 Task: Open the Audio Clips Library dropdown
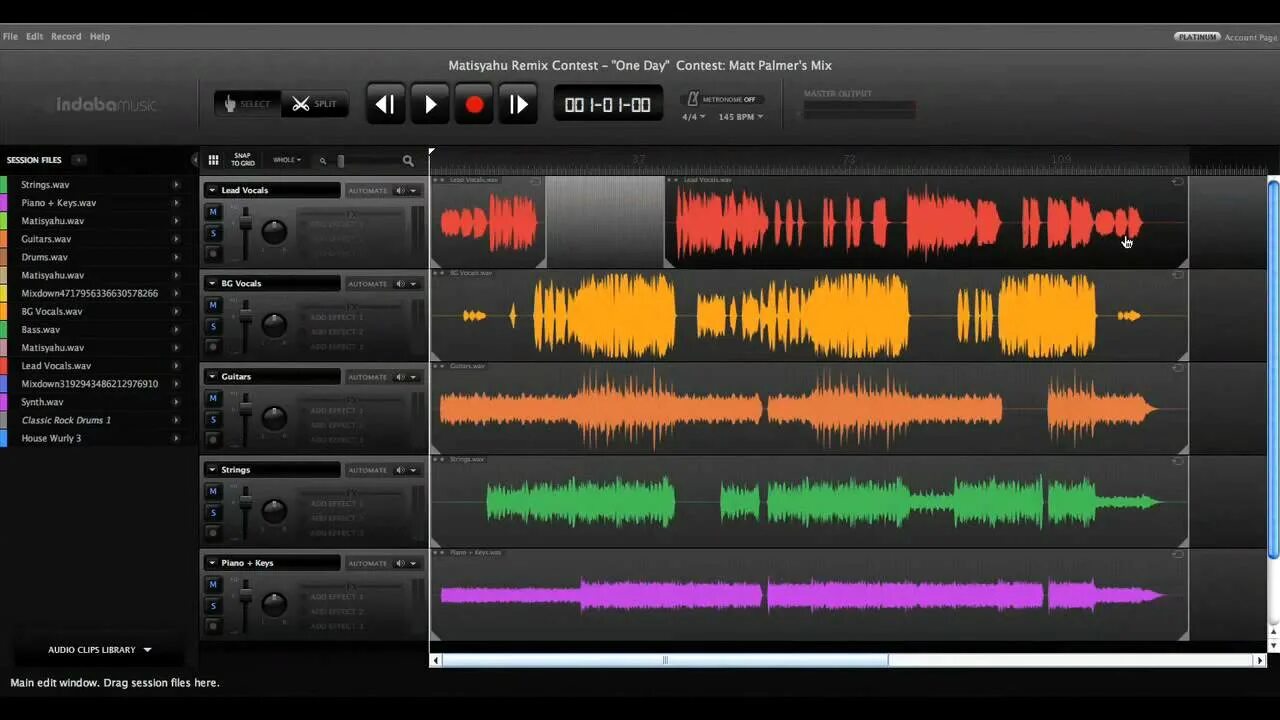[x=100, y=650]
